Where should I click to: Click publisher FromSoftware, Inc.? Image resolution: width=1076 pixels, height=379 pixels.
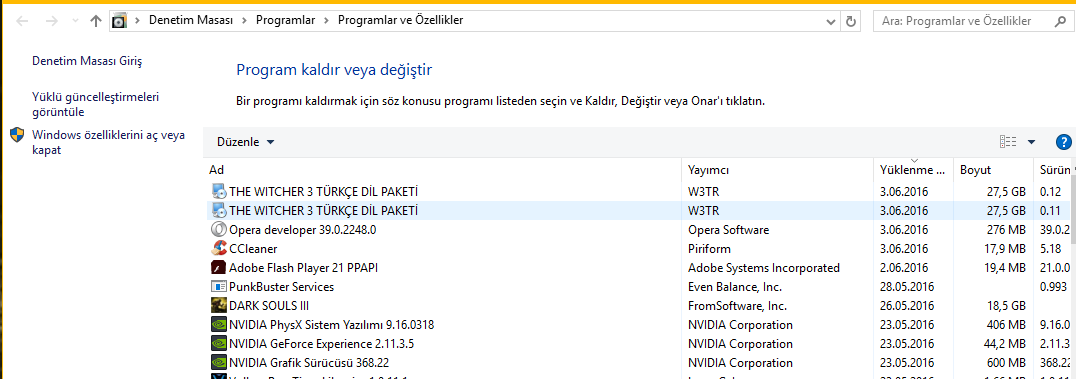click(x=738, y=306)
